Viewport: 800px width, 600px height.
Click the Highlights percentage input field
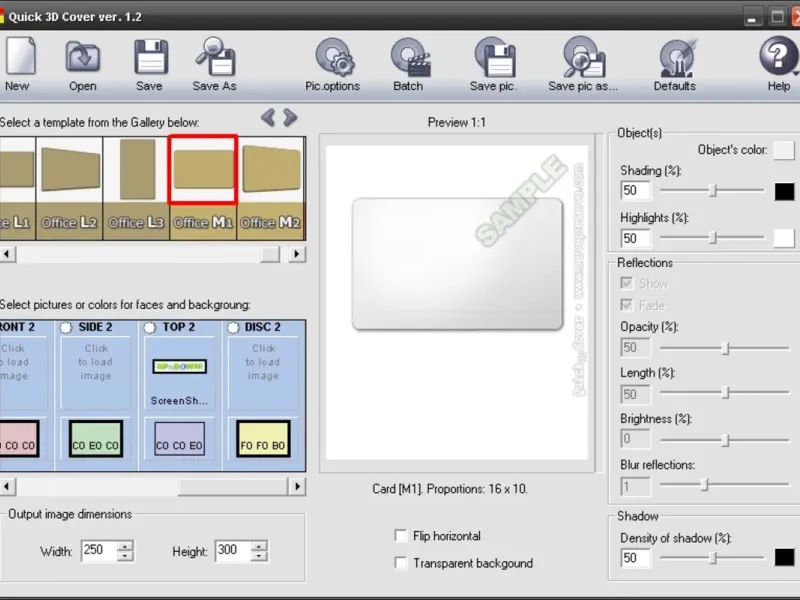tap(636, 238)
